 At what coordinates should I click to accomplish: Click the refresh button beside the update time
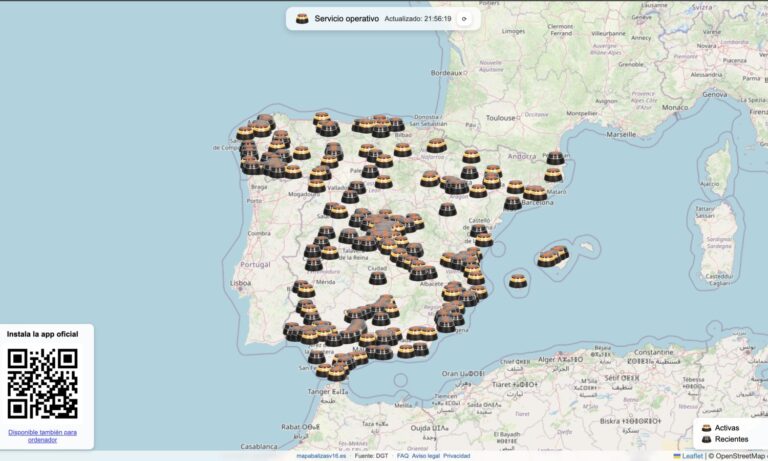tap(464, 19)
